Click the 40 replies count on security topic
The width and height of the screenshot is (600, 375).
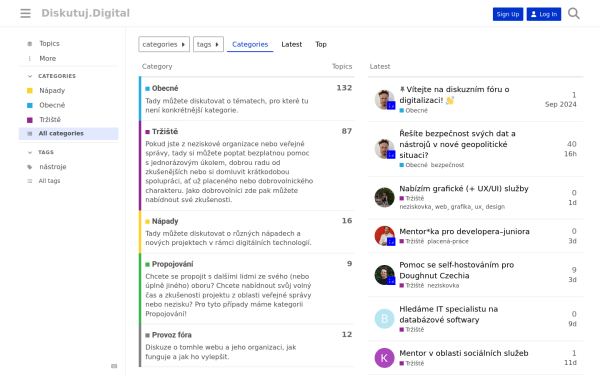pyautogui.click(x=572, y=144)
